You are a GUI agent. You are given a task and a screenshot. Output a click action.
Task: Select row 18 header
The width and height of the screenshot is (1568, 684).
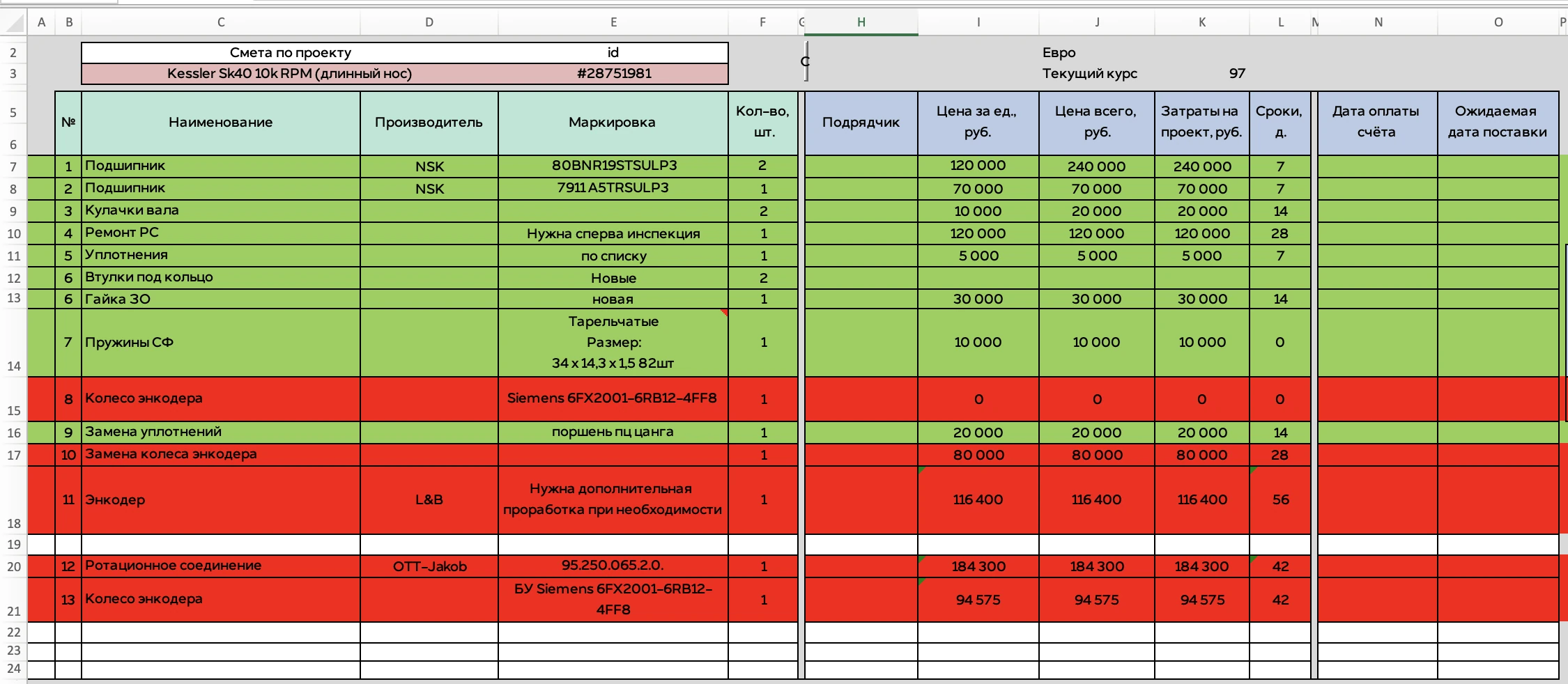(13, 500)
